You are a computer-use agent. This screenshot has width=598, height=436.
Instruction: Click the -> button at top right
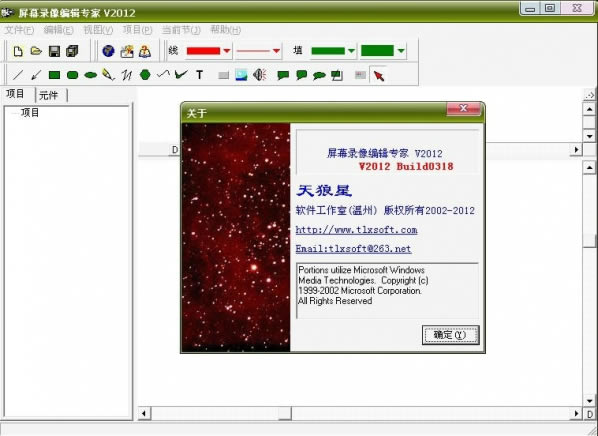pos(590,95)
